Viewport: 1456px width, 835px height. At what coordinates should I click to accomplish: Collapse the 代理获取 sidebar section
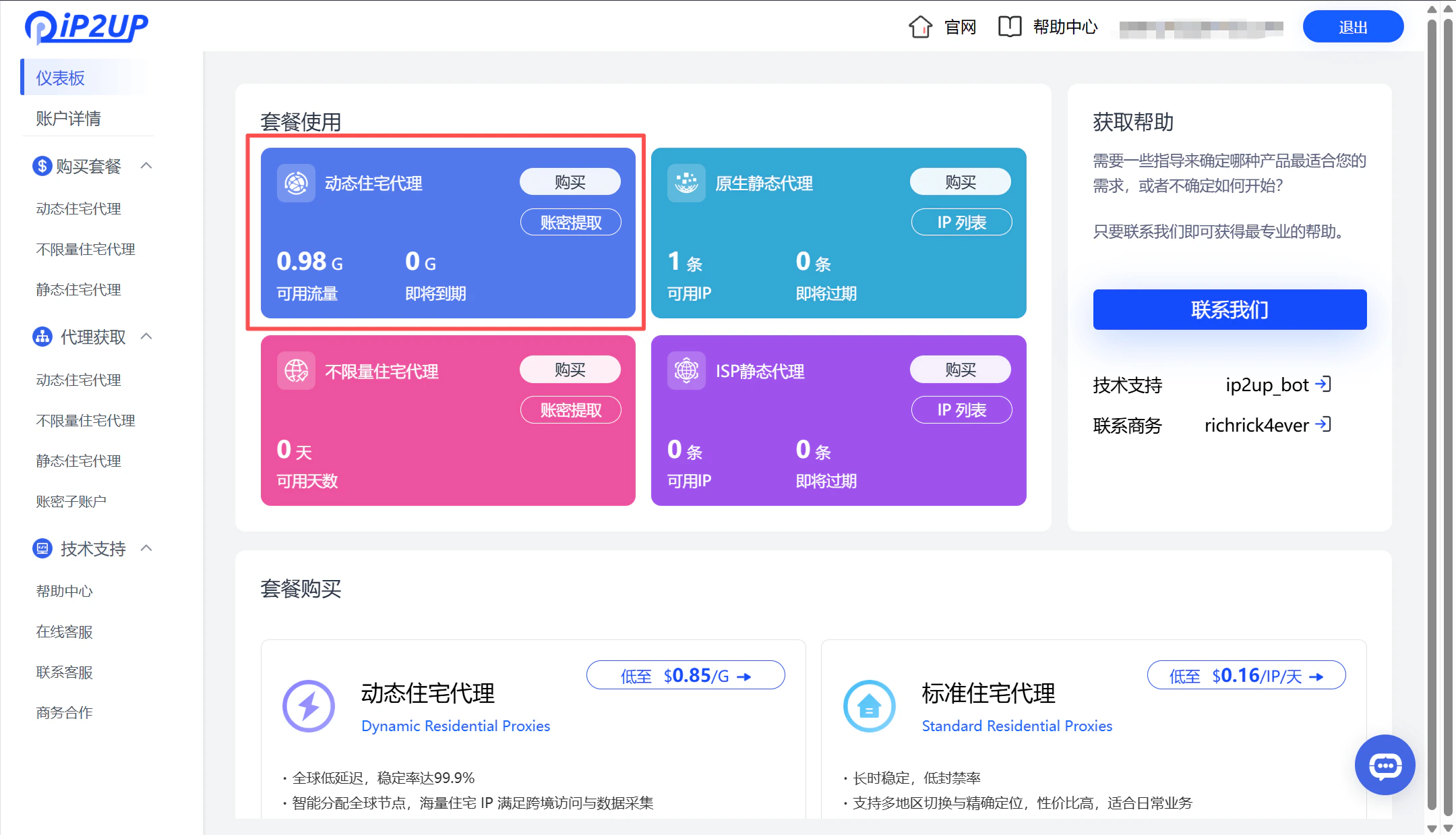point(146,337)
